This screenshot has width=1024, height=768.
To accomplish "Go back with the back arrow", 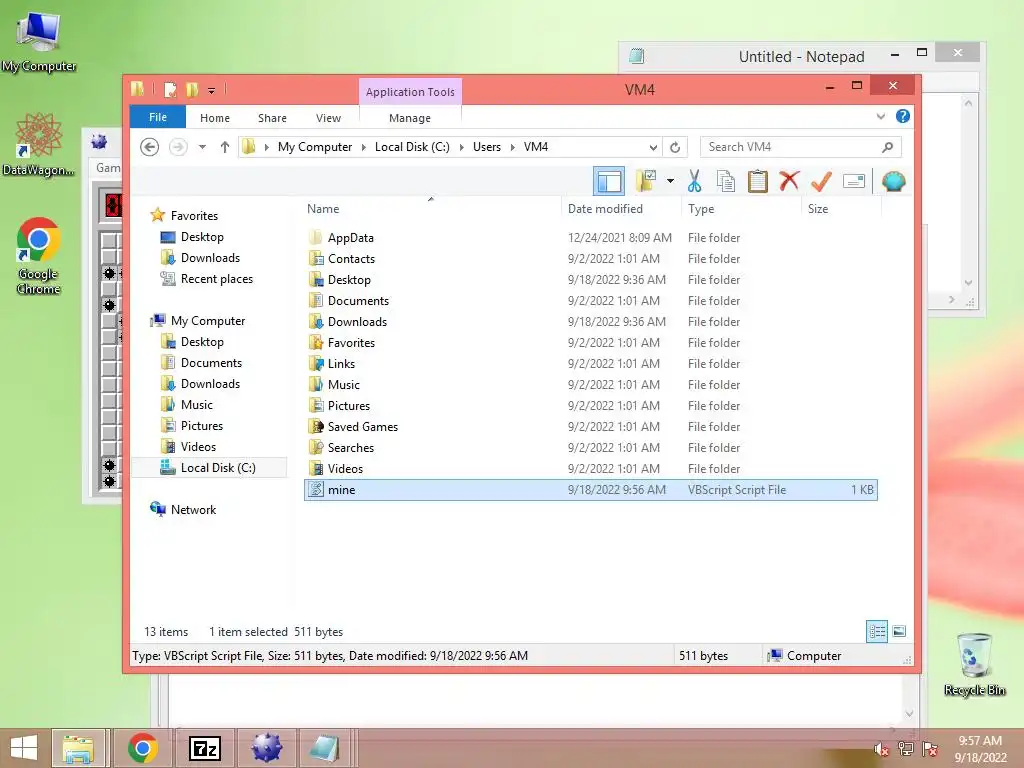I will (150, 147).
